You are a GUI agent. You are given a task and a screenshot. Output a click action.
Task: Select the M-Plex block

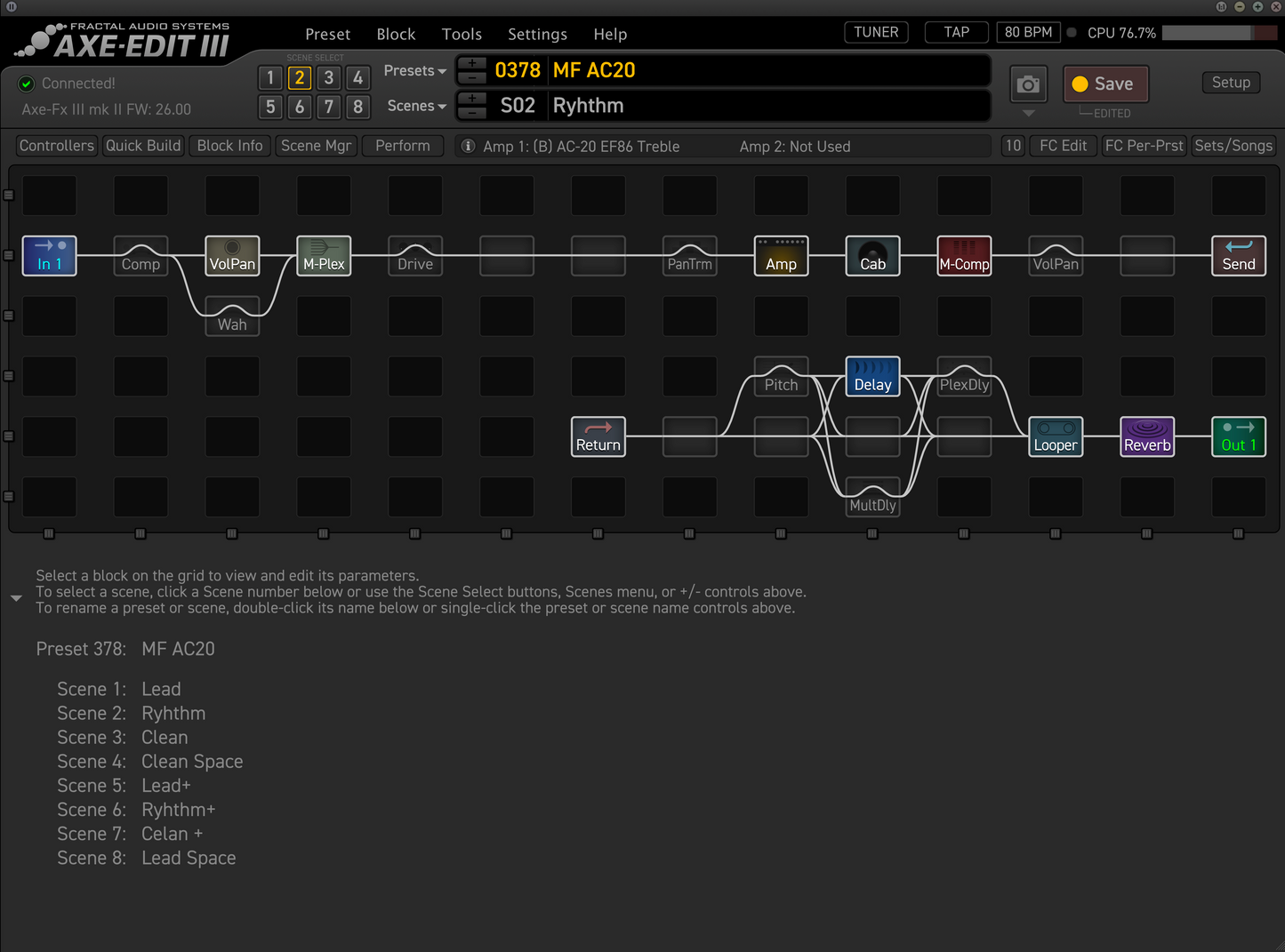coord(324,256)
